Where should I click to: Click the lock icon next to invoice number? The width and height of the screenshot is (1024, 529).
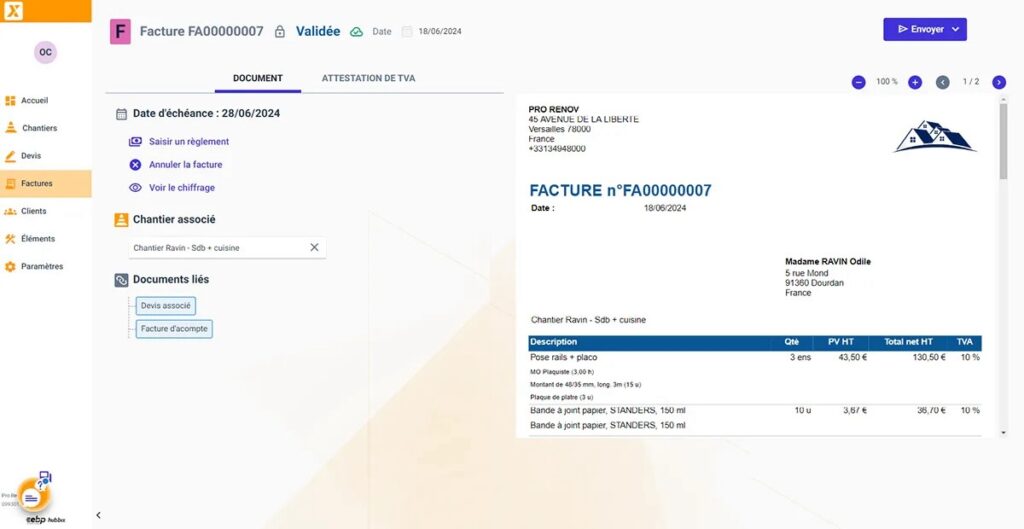280,32
